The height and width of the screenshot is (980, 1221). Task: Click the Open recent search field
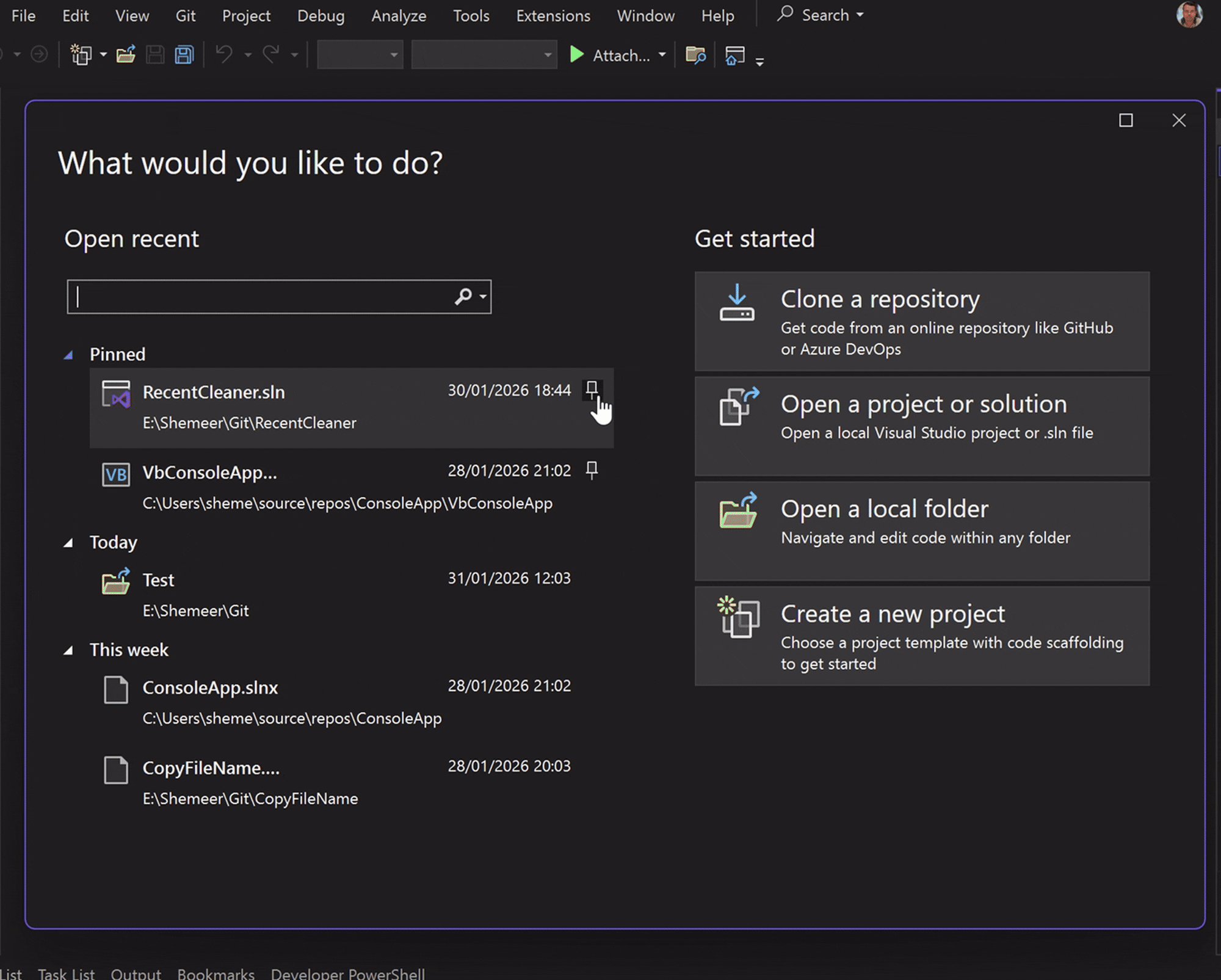click(x=263, y=297)
